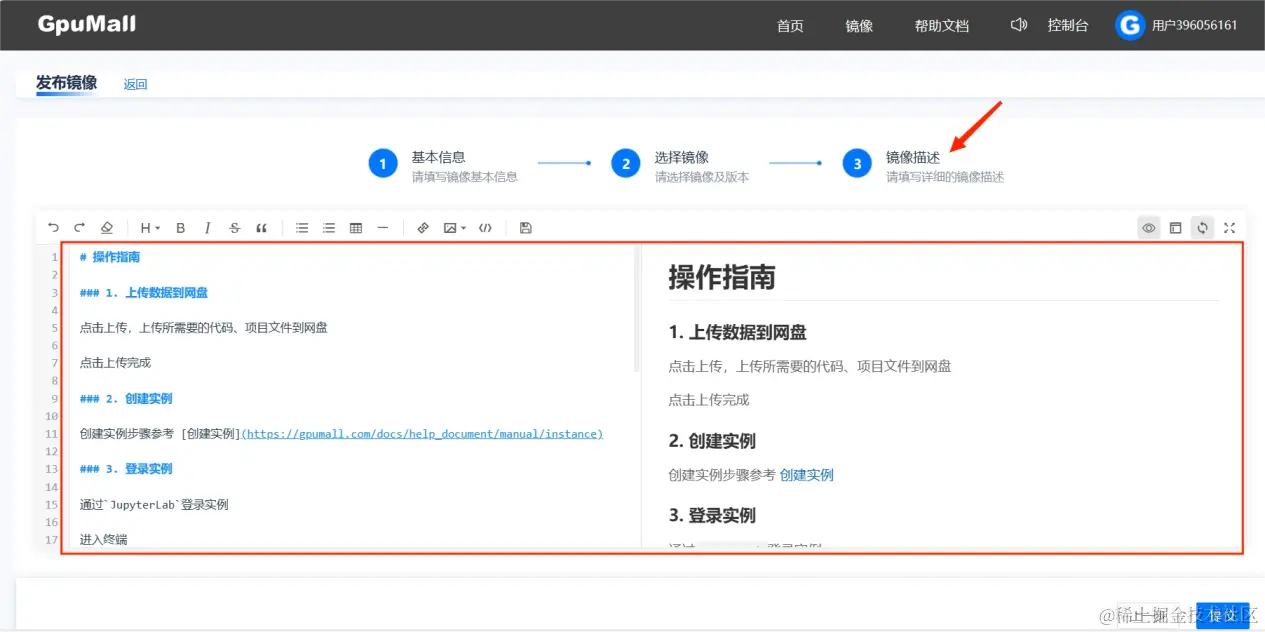Click the preview heading '操作指南'
This screenshot has height=632, width=1265.
tap(722, 277)
